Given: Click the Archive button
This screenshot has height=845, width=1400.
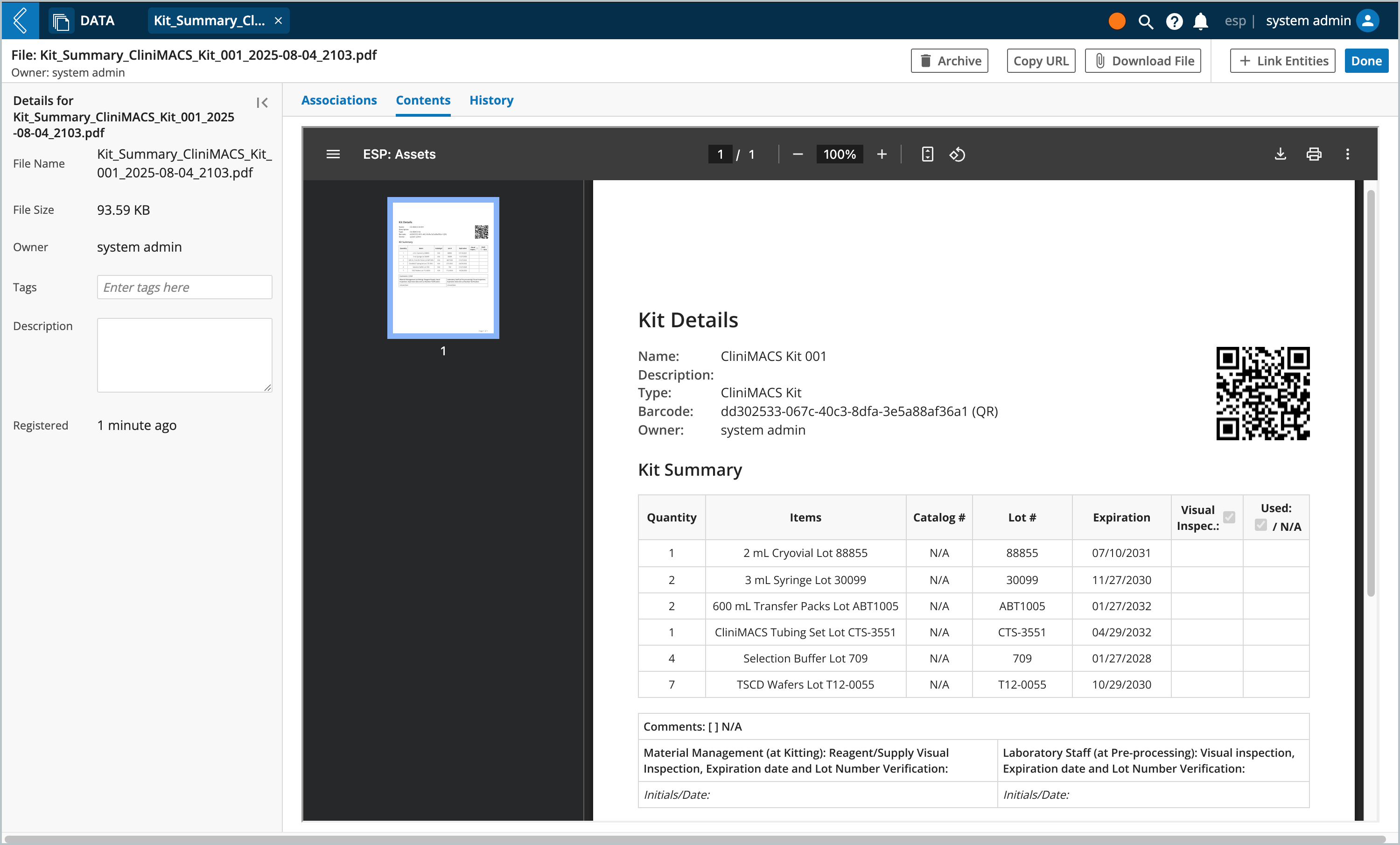Looking at the screenshot, I should (x=949, y=61).
